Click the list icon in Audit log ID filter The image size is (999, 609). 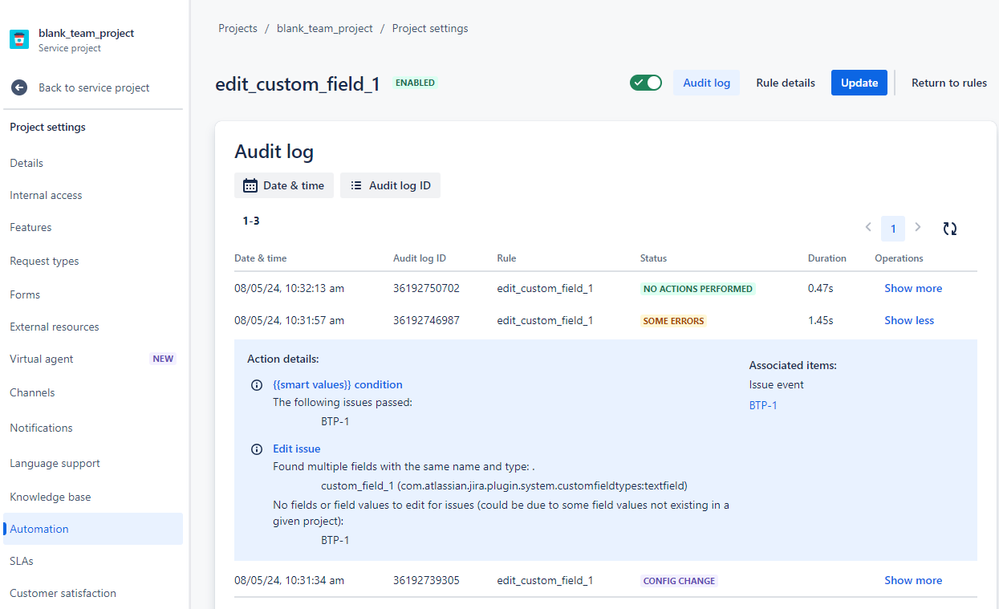click(356, 186)
